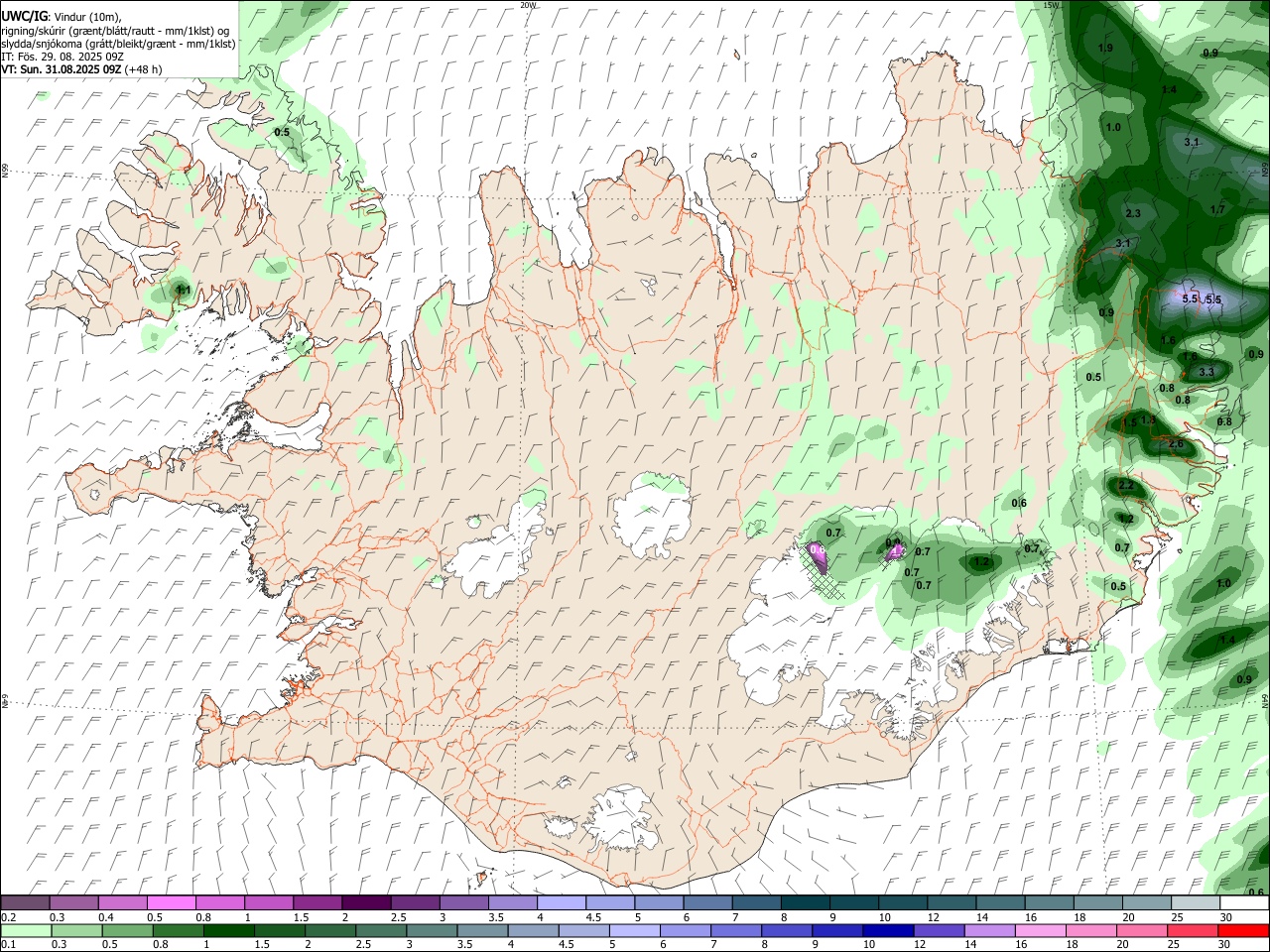Screen dimensions: 1270x952
Task: Pick the dark green 1 swatch in bottom legend
Action: coord(228,931)
